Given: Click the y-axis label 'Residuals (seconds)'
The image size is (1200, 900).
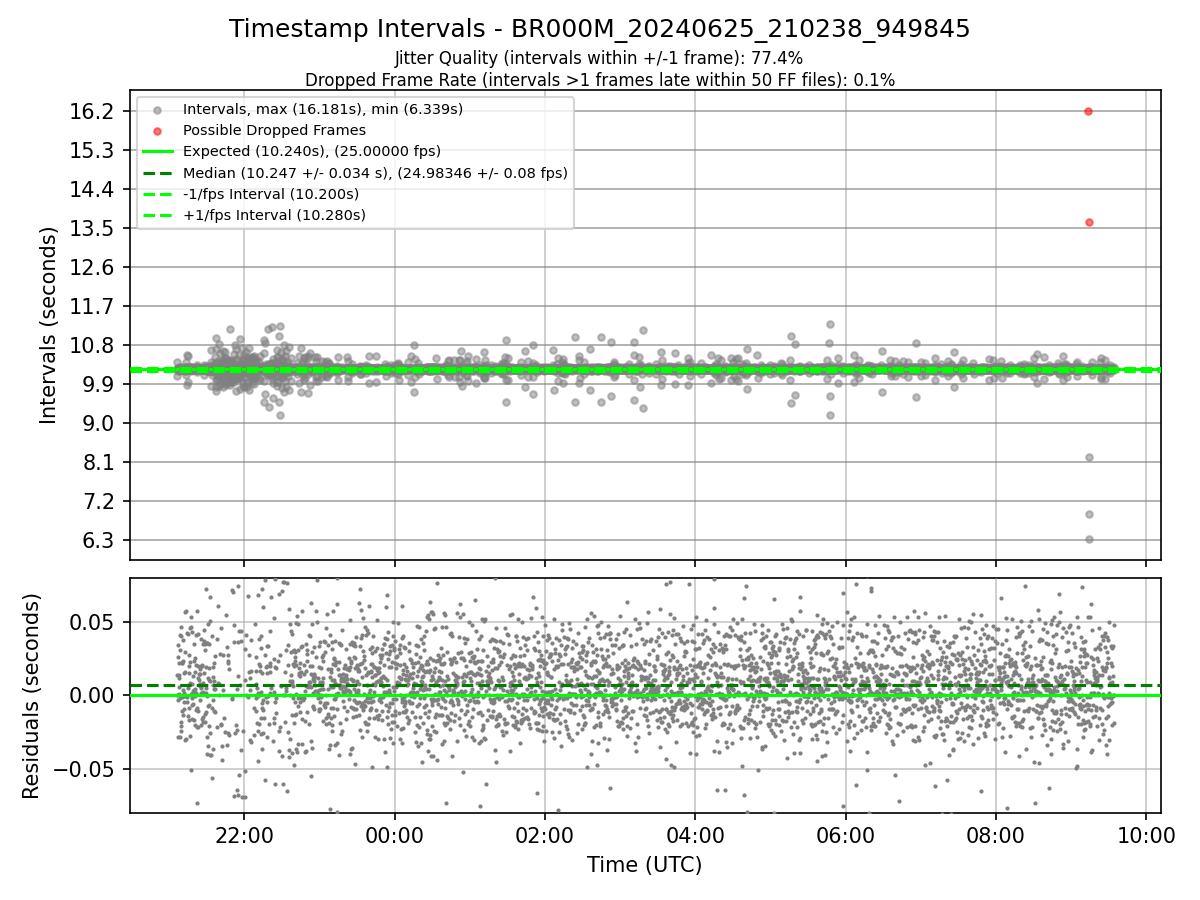Looking at the screenshot, I should tap(30, 696).
